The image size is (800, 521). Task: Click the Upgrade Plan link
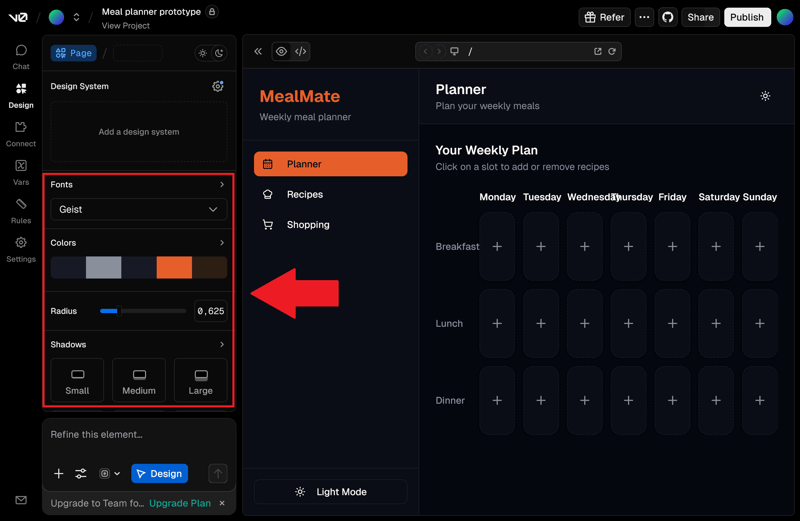(x=180, y=503)
